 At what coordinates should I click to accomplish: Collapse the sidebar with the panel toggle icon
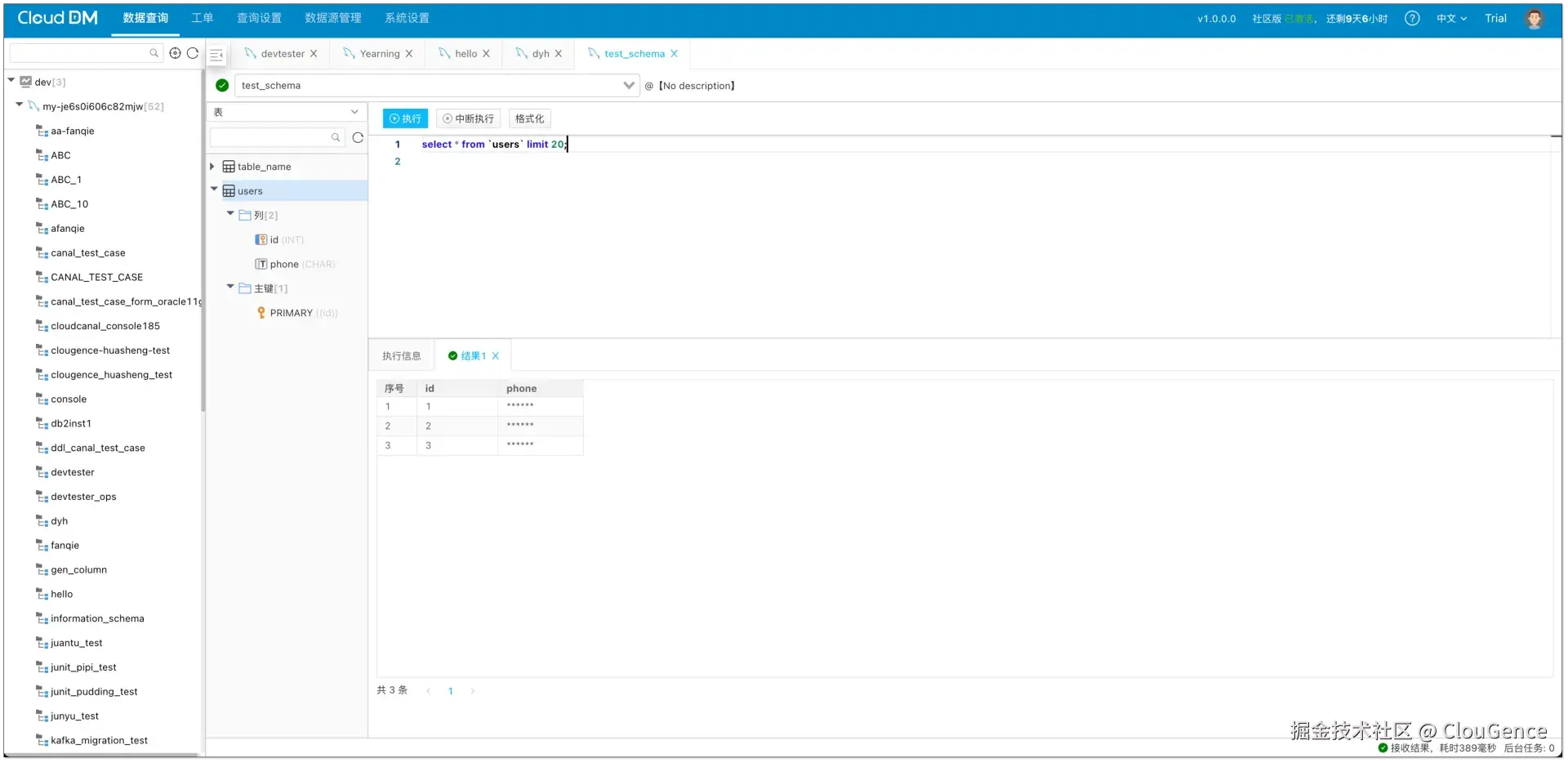pos(216,55)
